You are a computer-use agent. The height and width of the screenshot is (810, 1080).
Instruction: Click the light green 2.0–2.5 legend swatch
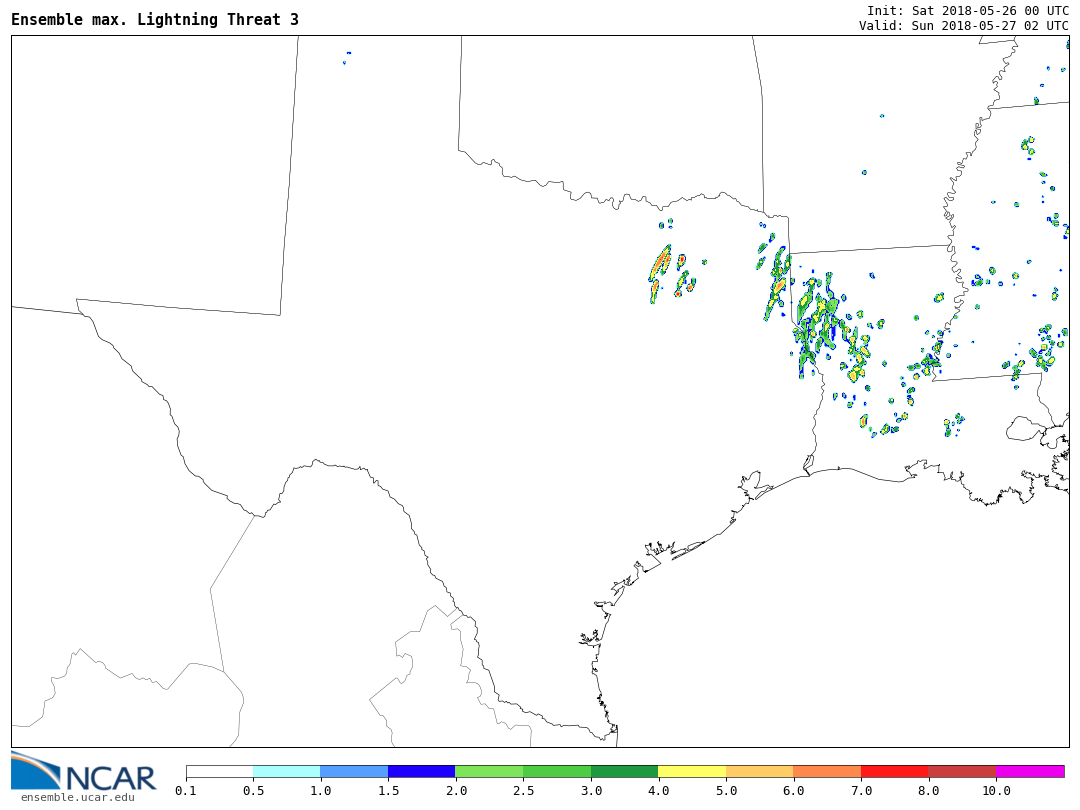pos(489,771)
